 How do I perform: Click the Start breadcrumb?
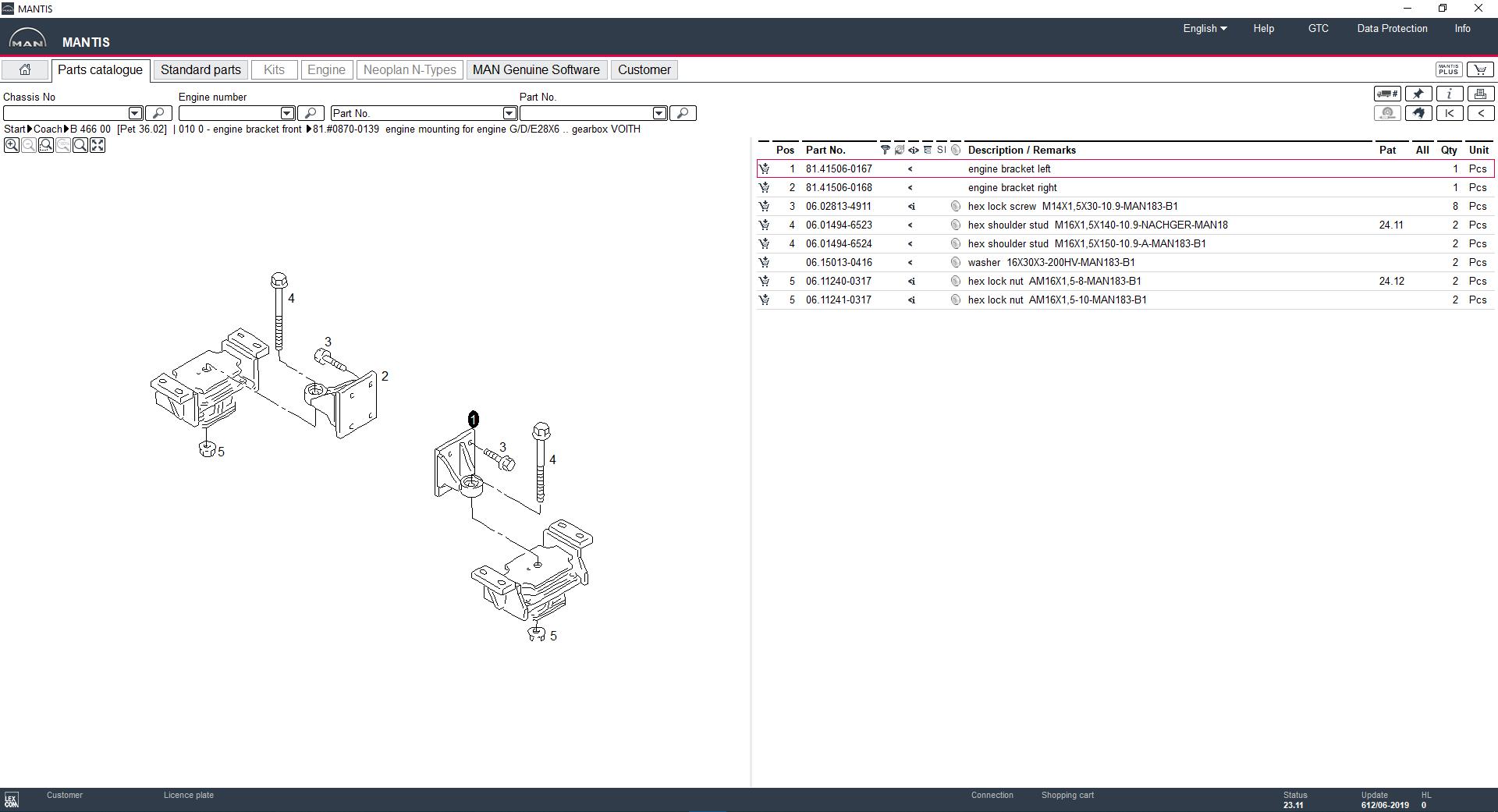click(15, 129)
